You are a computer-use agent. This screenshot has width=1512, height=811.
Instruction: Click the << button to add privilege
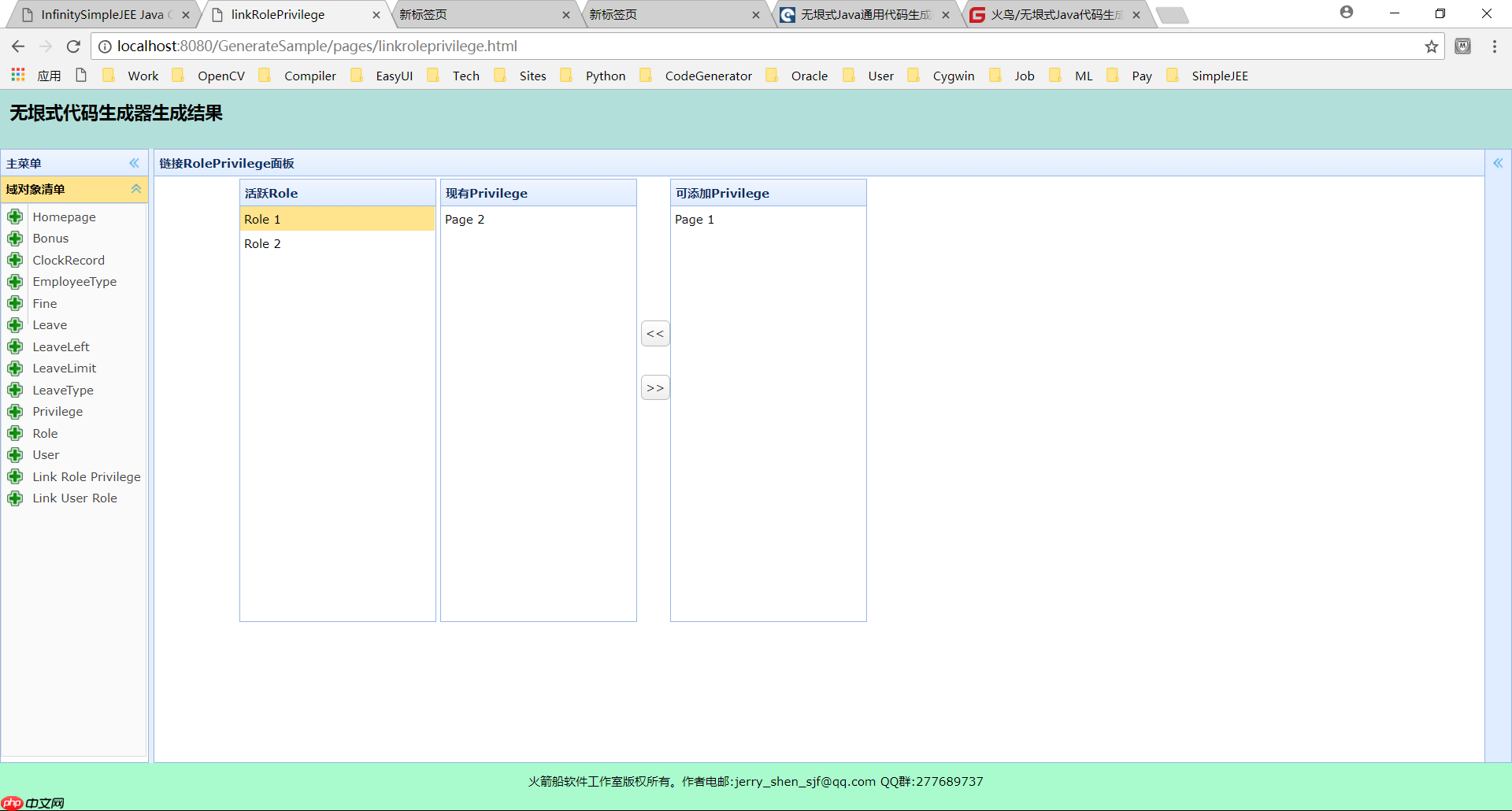point(655,334)
